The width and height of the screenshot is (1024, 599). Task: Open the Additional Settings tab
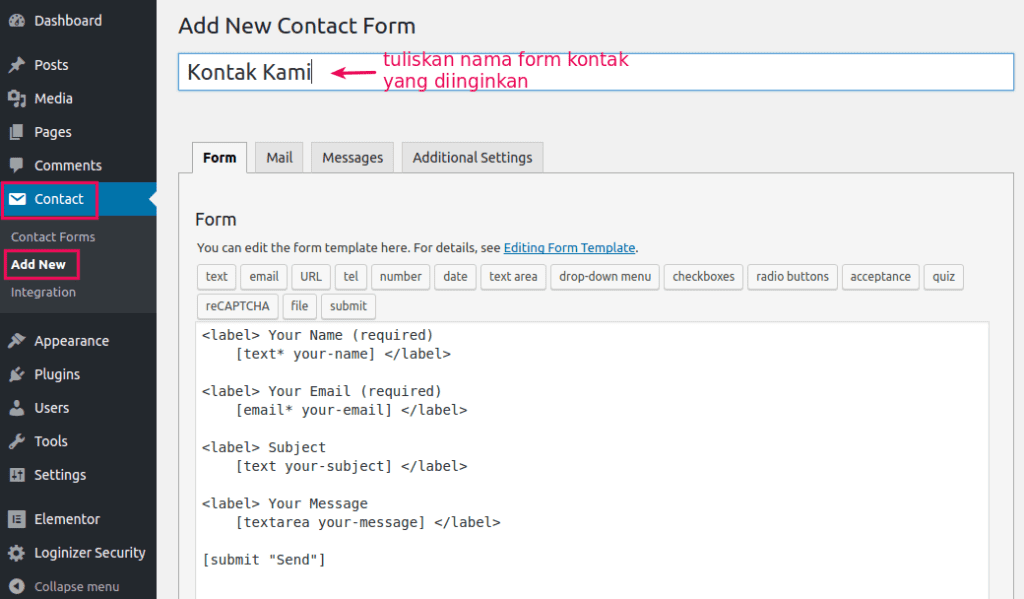[472, 157]
